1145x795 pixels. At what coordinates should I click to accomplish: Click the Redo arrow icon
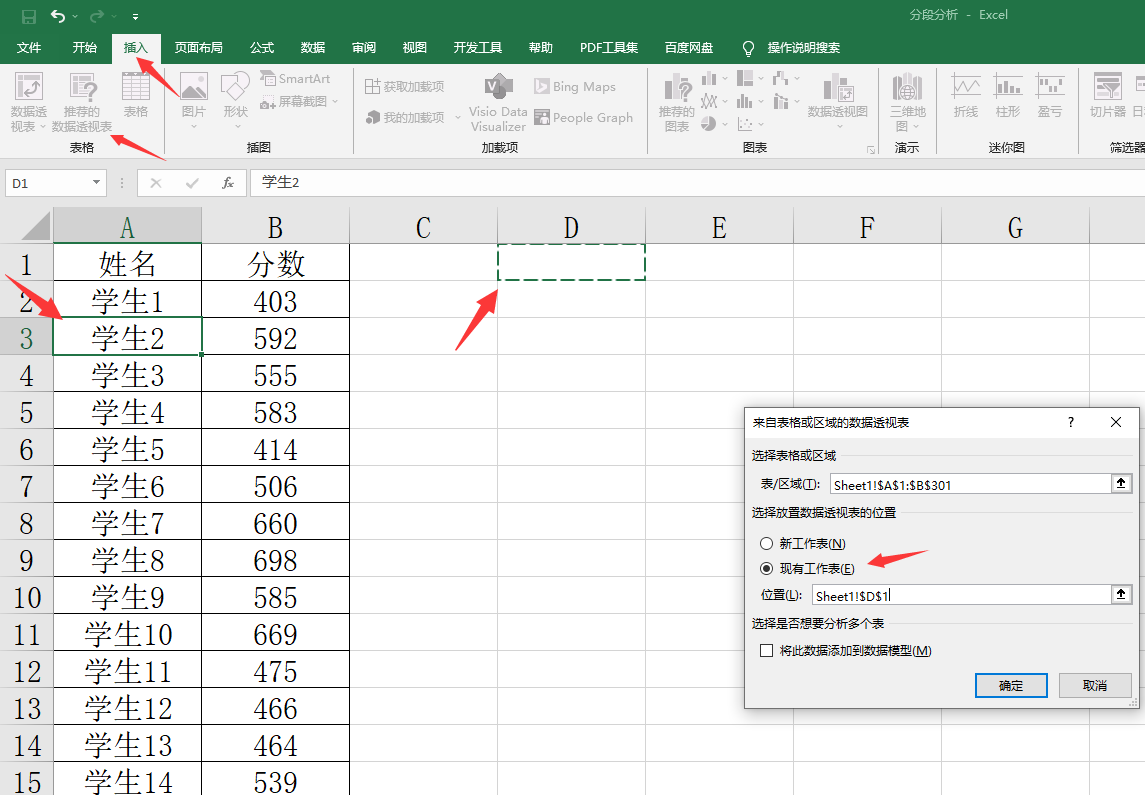(x=96, y=16)
